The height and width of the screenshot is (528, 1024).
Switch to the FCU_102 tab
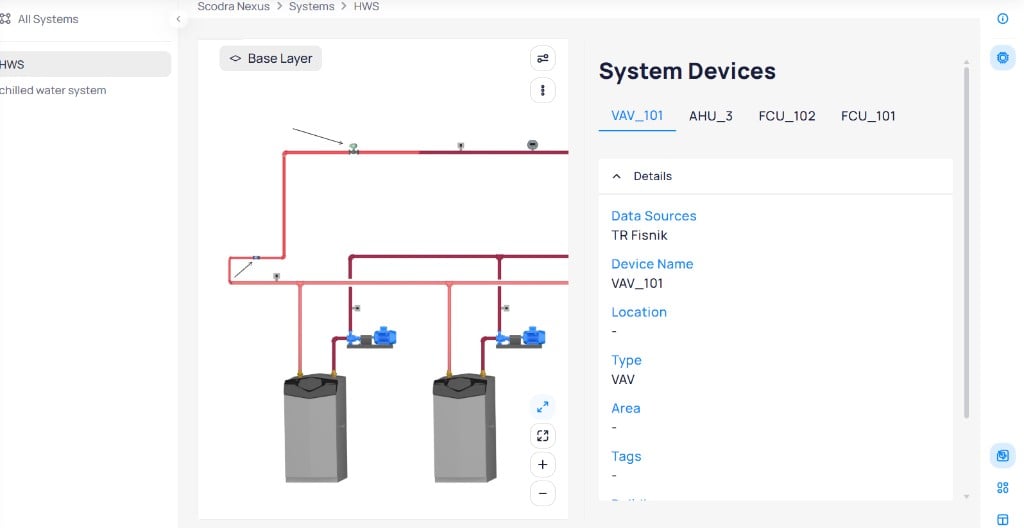pos(787,116)
